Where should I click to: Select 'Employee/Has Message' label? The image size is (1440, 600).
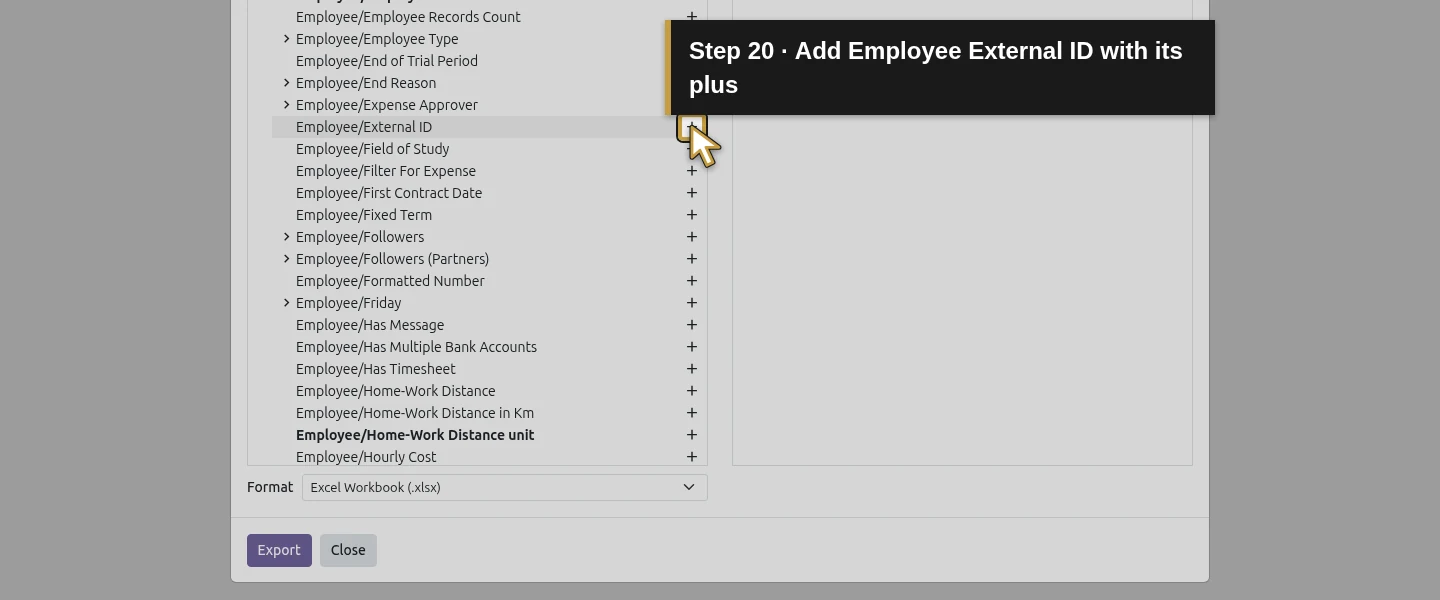370,325
